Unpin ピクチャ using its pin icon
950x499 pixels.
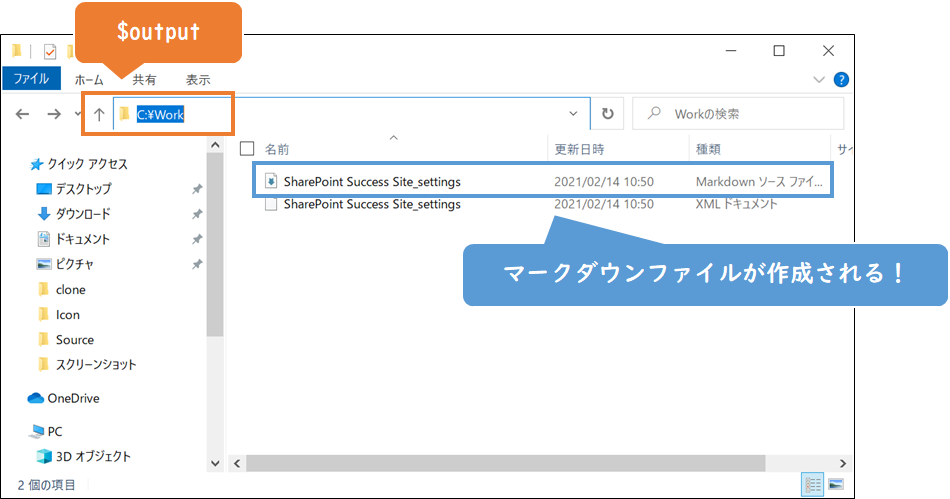click(197, 264)
